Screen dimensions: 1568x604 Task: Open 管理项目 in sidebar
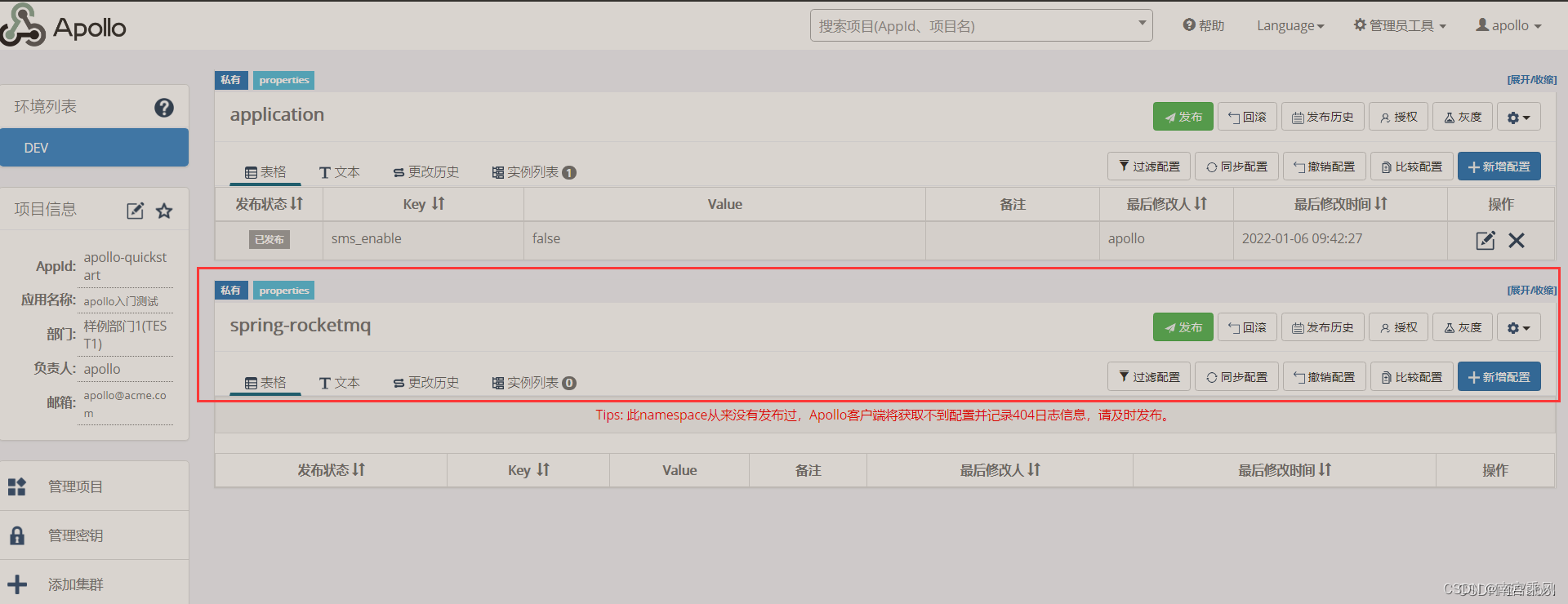94,486
